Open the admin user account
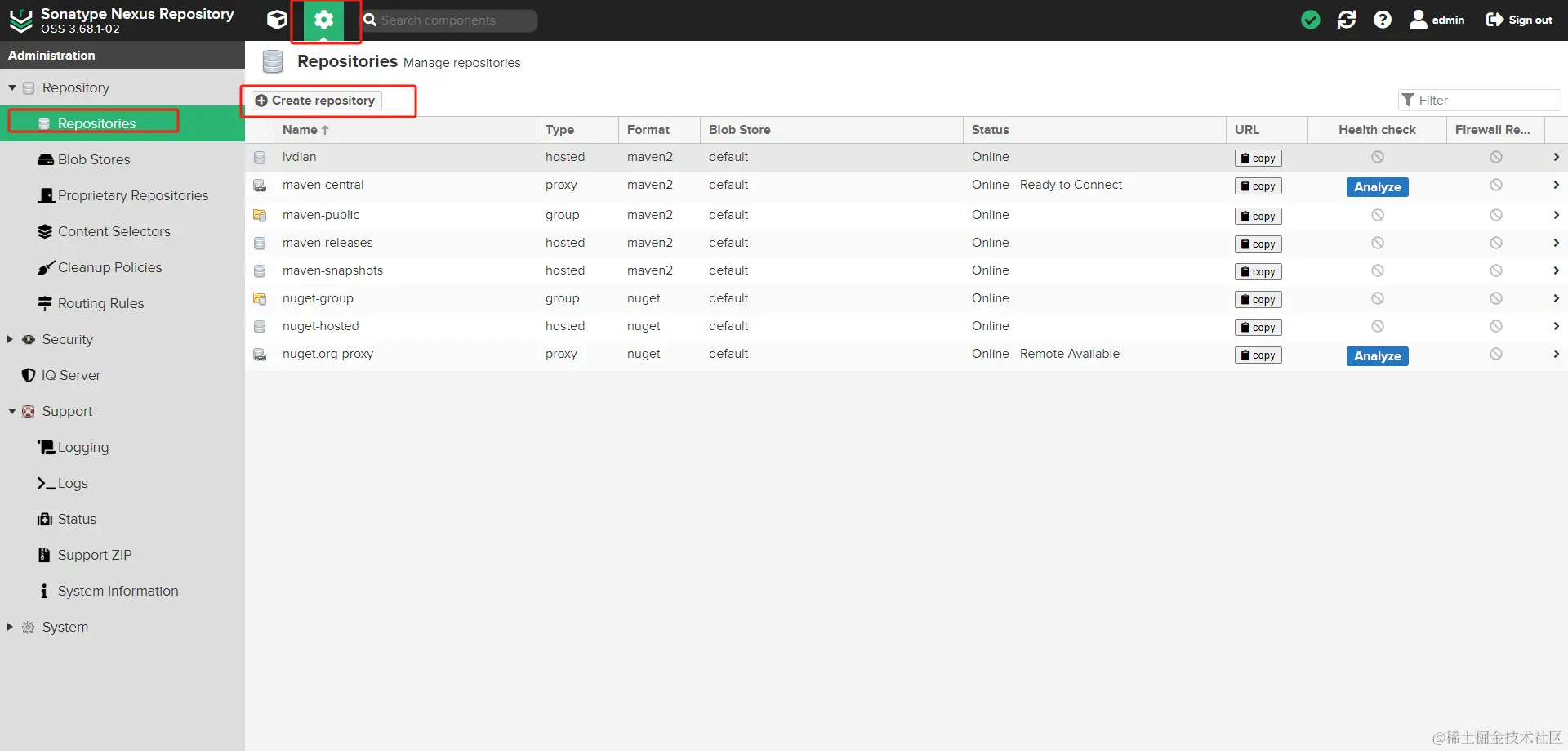Screen dimensions: 1568x751 [x=1437, y=20]
